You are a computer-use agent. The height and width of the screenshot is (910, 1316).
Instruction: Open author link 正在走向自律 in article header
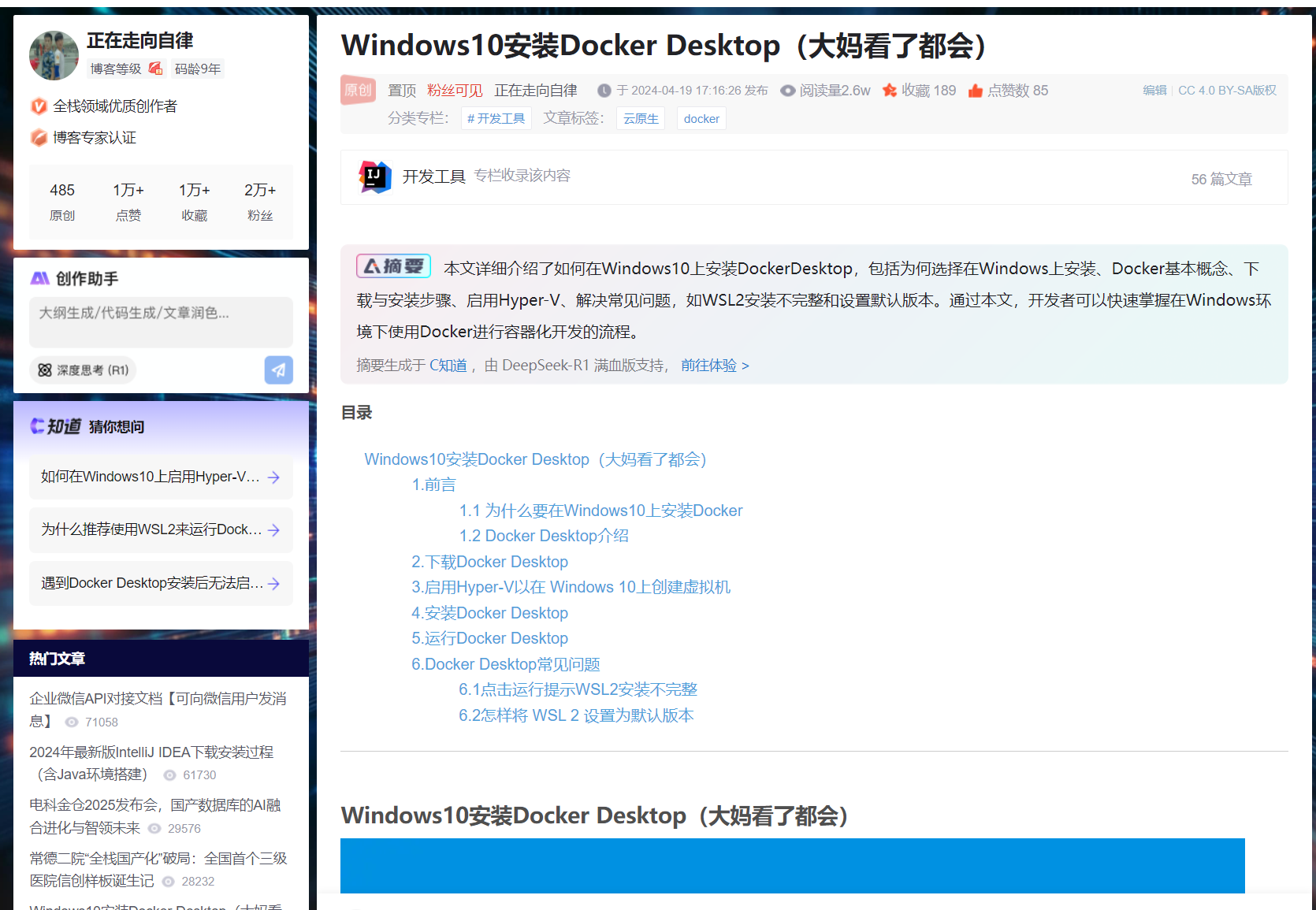point(536,91)
